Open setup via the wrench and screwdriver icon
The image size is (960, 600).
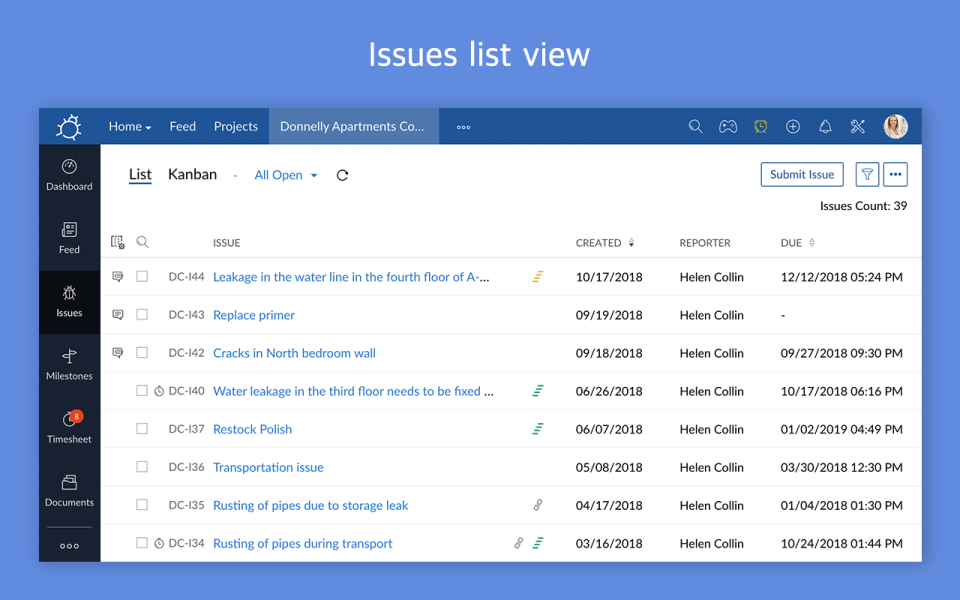[857, 126]
